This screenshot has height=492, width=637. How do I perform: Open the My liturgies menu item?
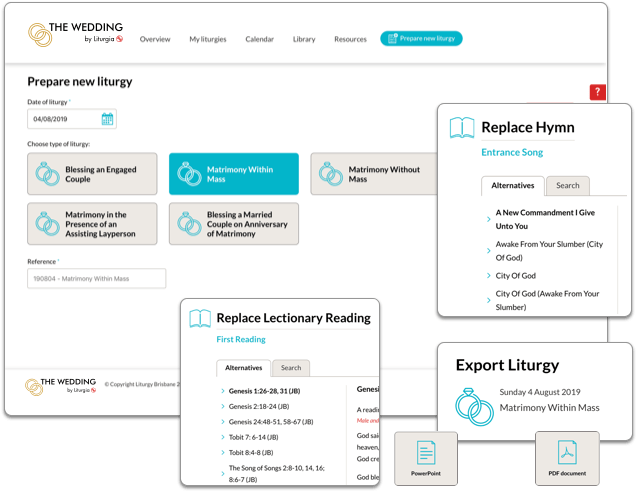pyautogui.click(x=207, y=39)
